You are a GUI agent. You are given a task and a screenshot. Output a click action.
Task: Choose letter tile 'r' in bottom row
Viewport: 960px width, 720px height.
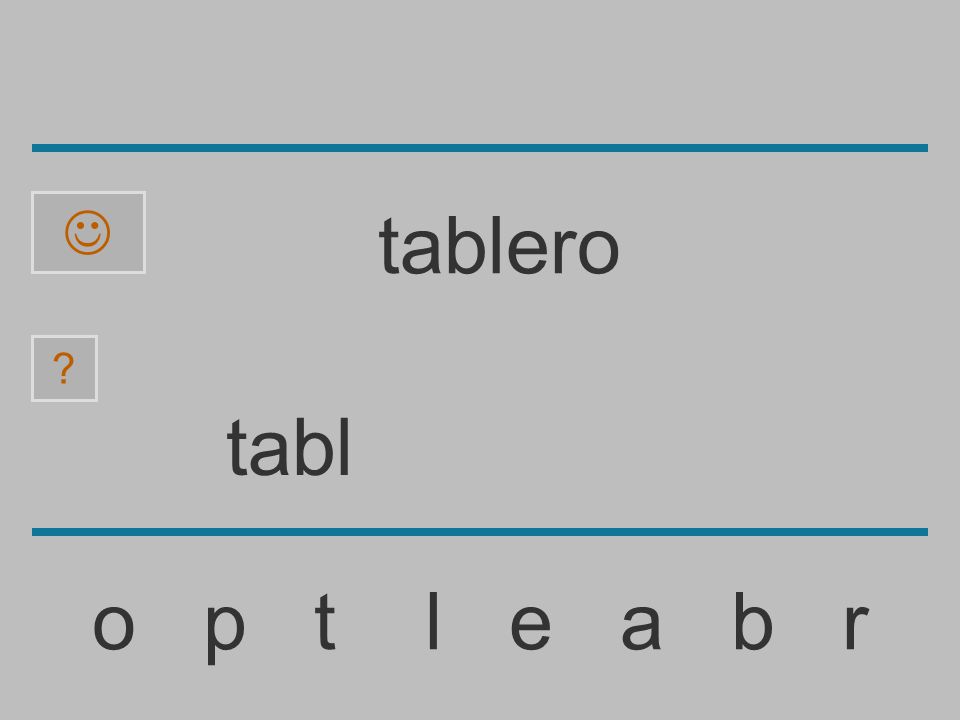857,626
